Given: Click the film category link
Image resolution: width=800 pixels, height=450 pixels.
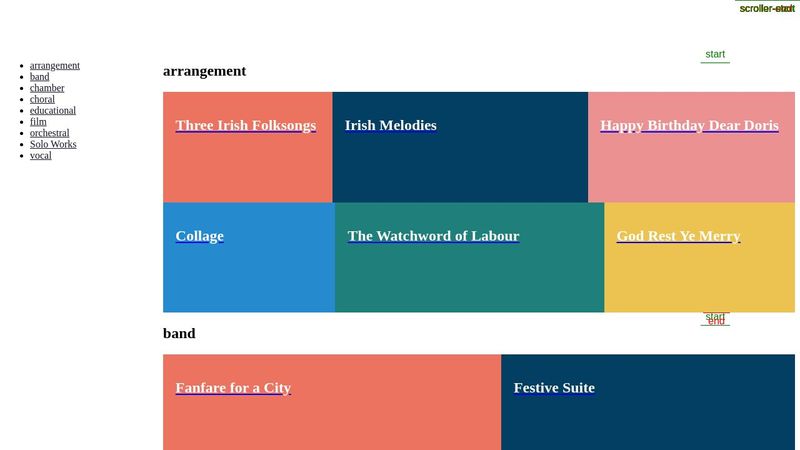Looking at the screenshot, I should (x=38, y=122).
